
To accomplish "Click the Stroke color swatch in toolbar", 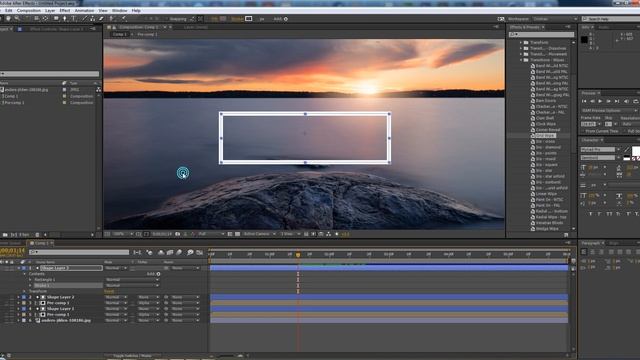I will coord(249,19).
